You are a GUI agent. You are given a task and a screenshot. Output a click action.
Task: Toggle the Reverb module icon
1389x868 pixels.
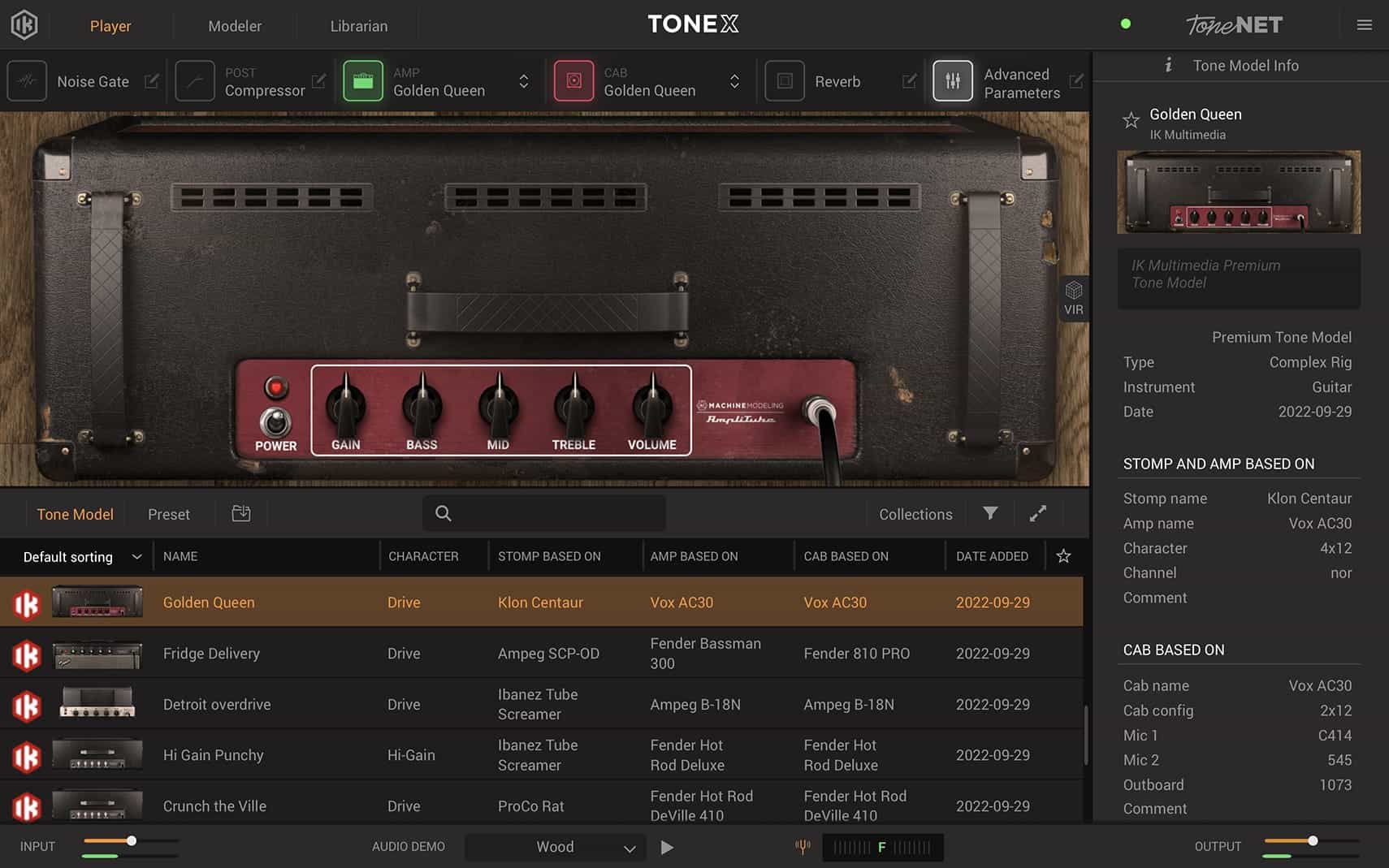tap(785, 81)
